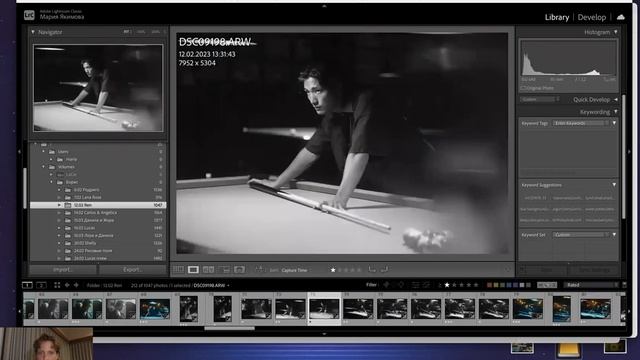
Task: Toggle filter switch at filter bar end
Action: 624,284
